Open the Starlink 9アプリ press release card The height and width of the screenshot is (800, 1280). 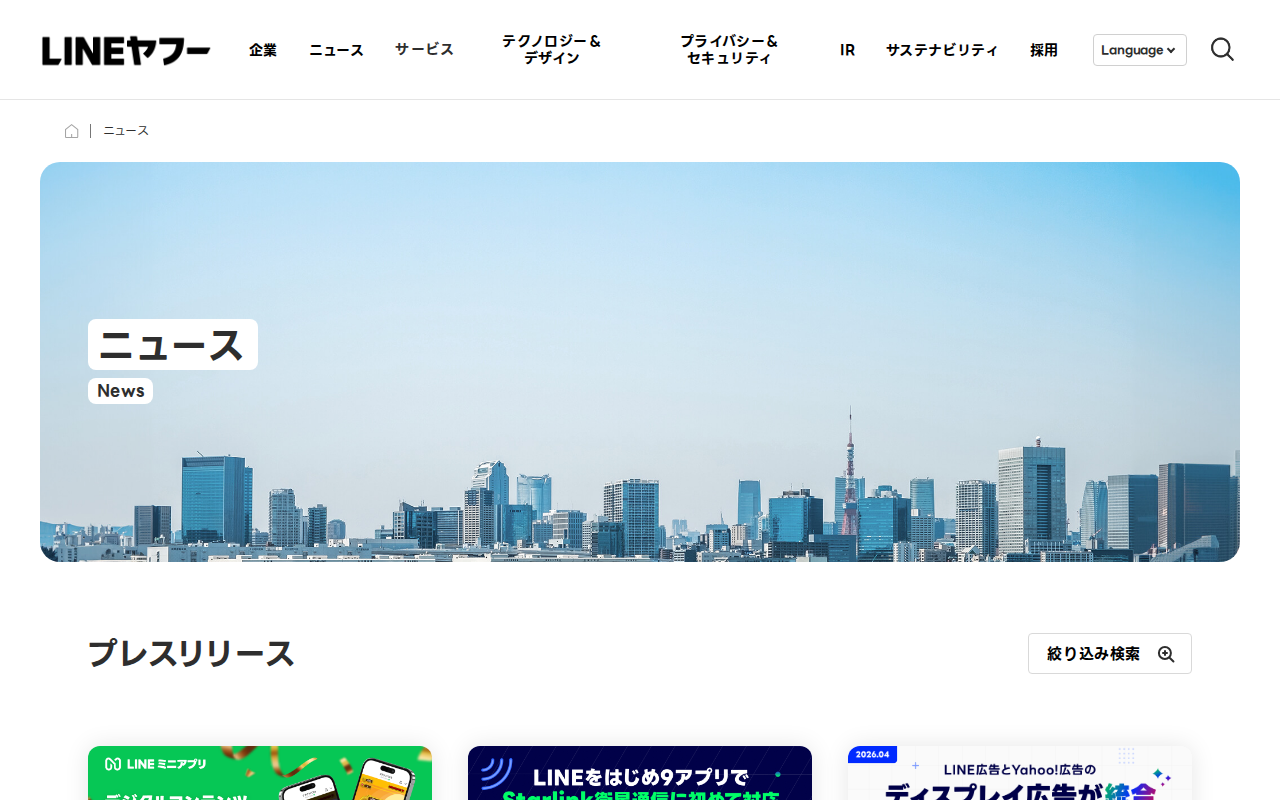[640, 773]
